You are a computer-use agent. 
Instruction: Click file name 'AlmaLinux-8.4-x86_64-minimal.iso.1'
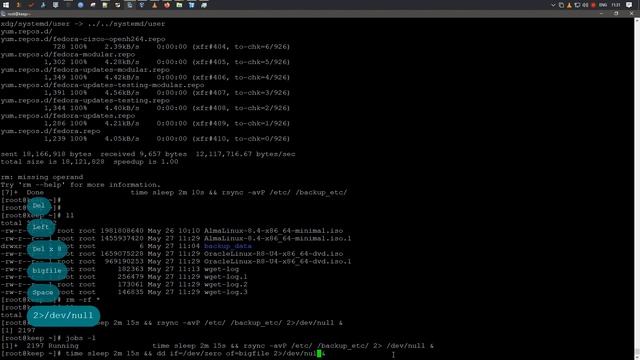coord(278,238)
